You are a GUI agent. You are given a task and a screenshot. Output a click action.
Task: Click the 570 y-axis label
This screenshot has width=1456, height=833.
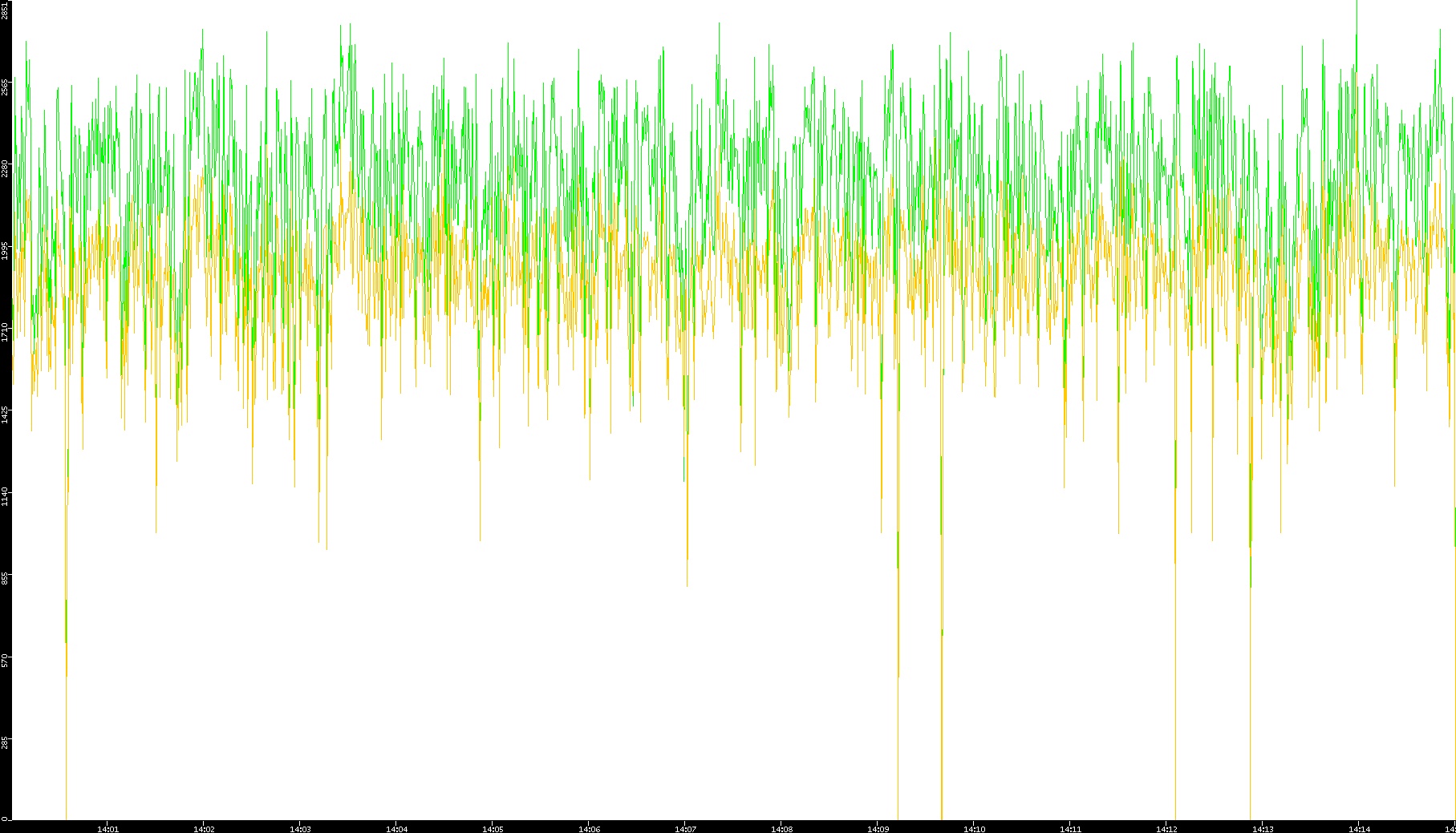coord(5,659)
